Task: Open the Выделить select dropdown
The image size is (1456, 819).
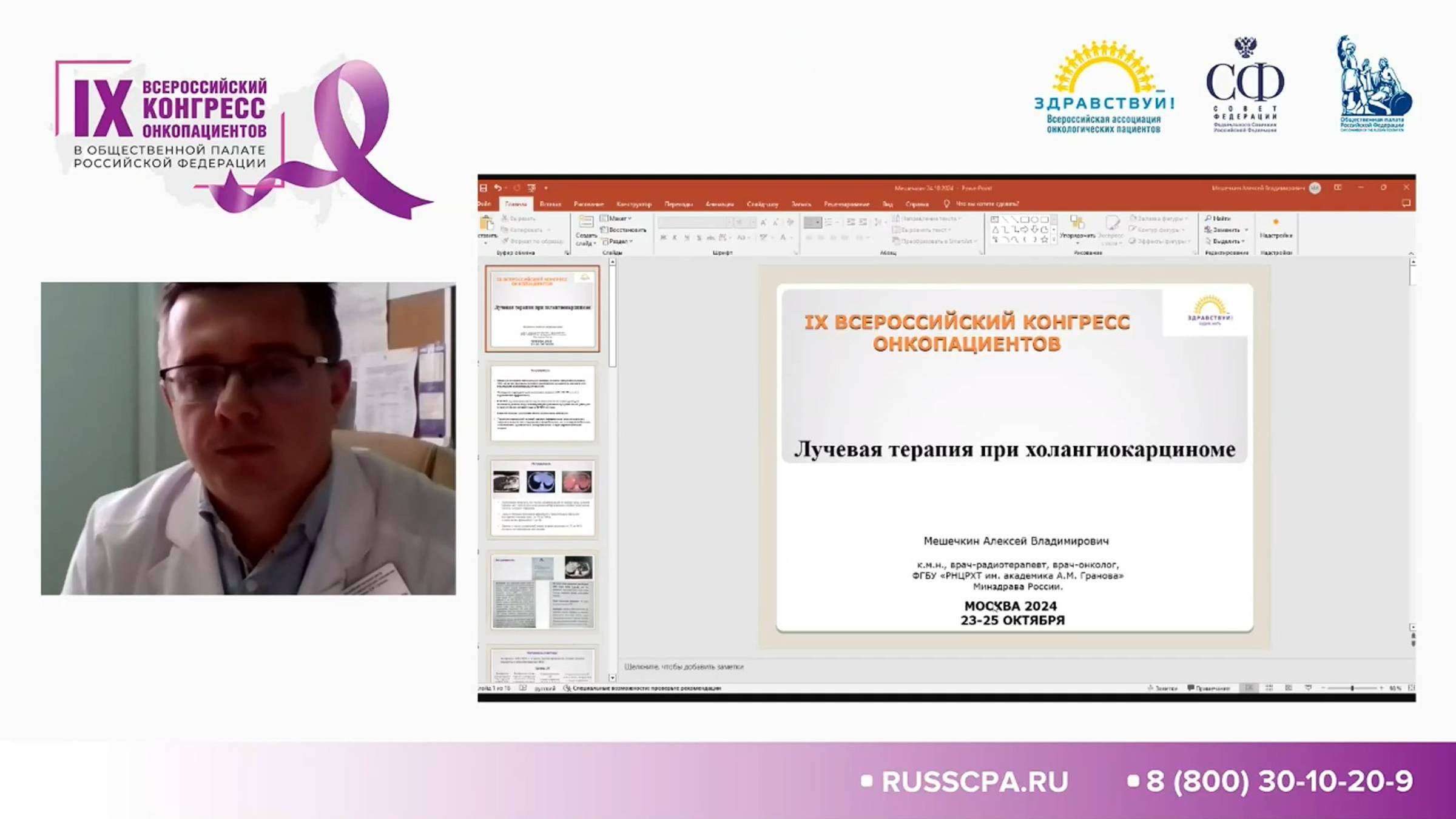Action: (x=1227, y=241)
